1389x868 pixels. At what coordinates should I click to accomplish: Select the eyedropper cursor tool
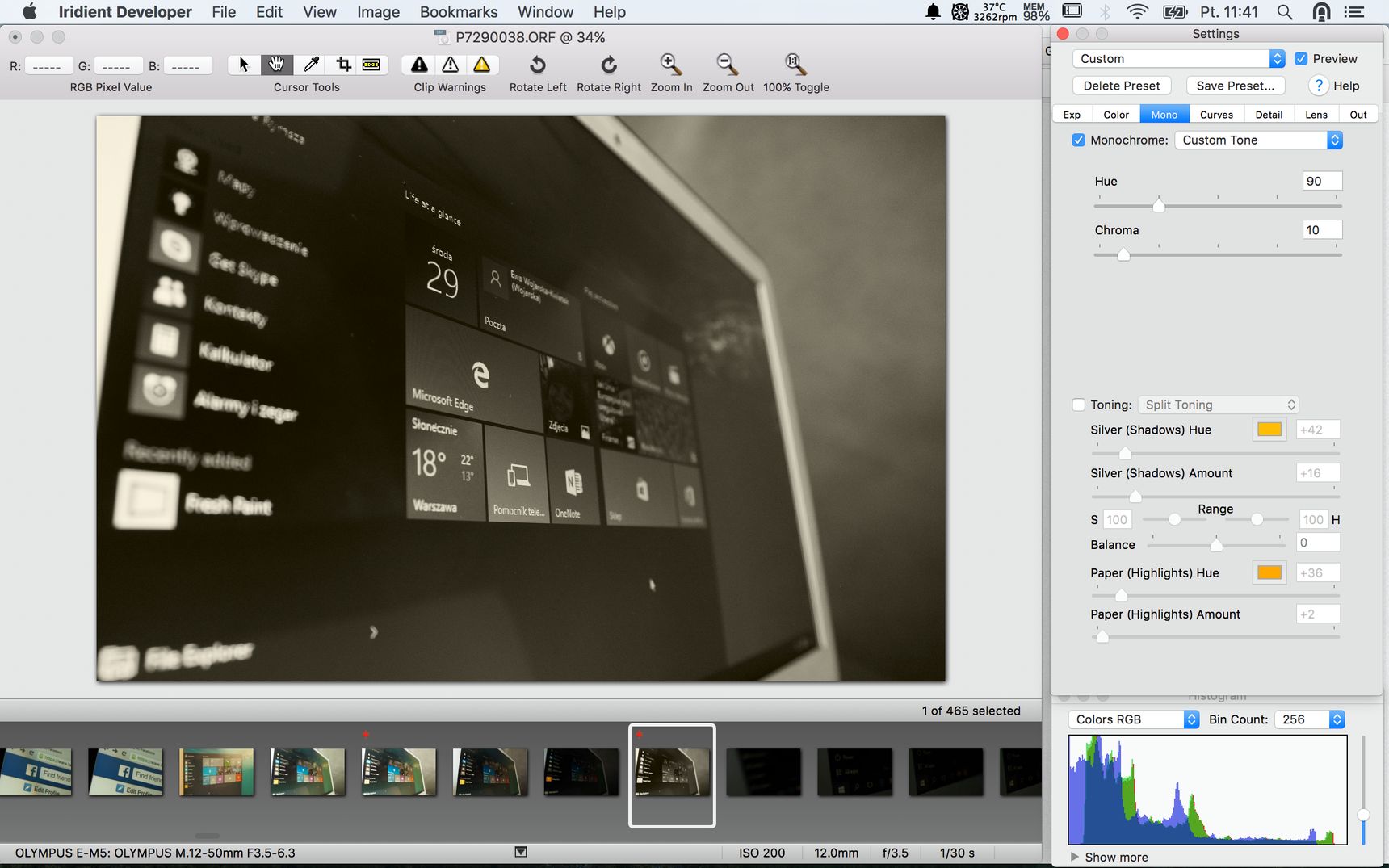click(310, 65)
